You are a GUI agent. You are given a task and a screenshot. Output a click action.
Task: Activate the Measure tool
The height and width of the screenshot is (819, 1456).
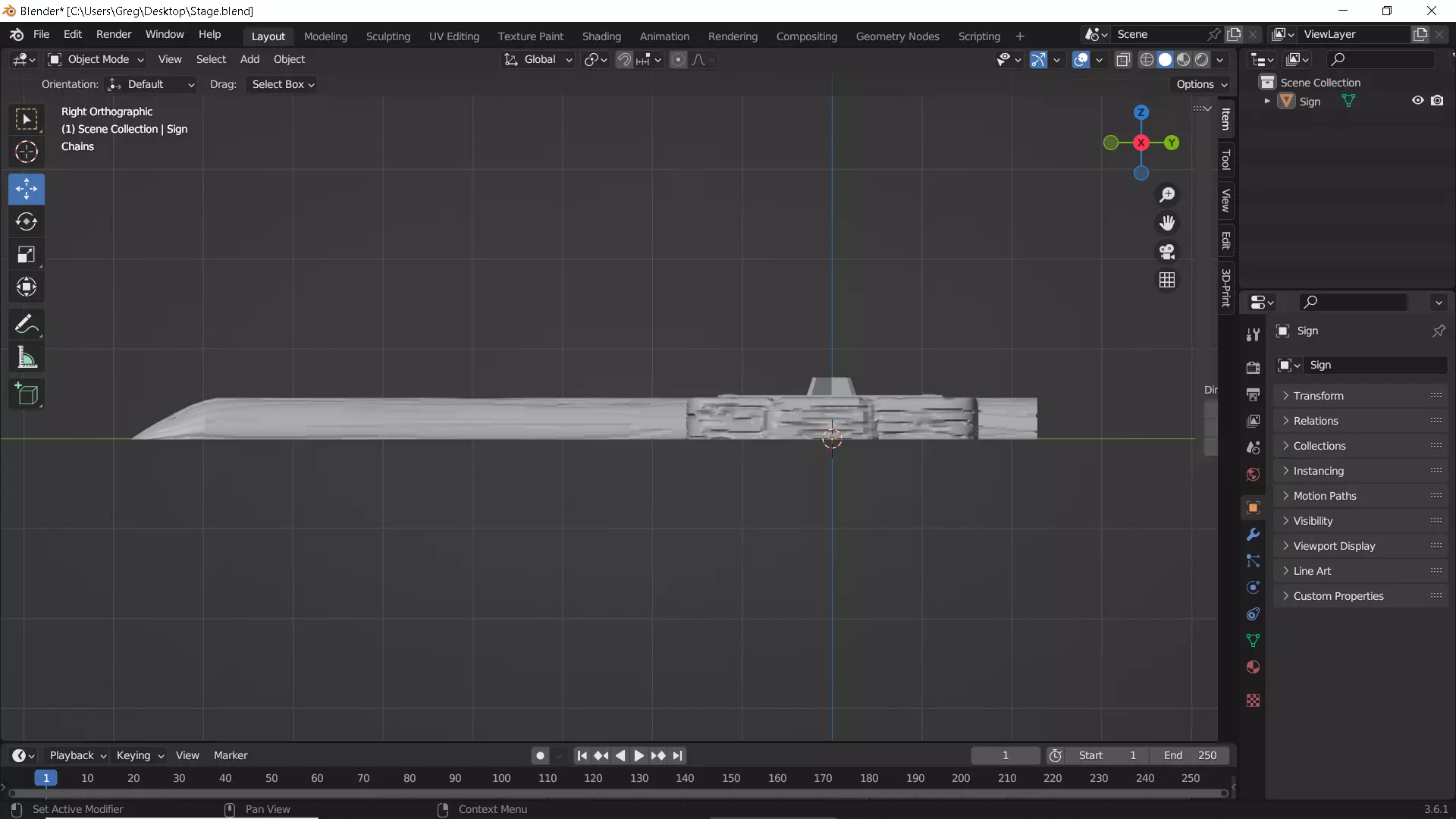tap(27, 358)
